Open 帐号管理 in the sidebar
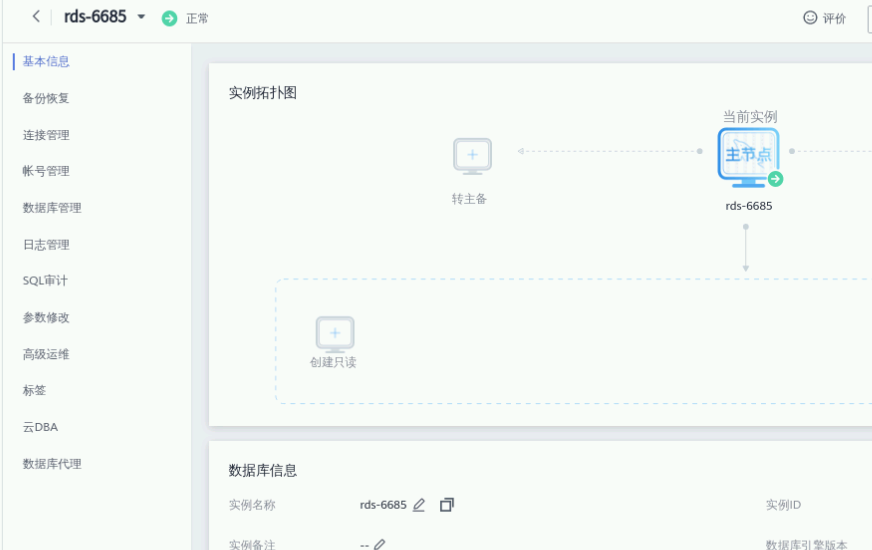 tap(46, 171)
